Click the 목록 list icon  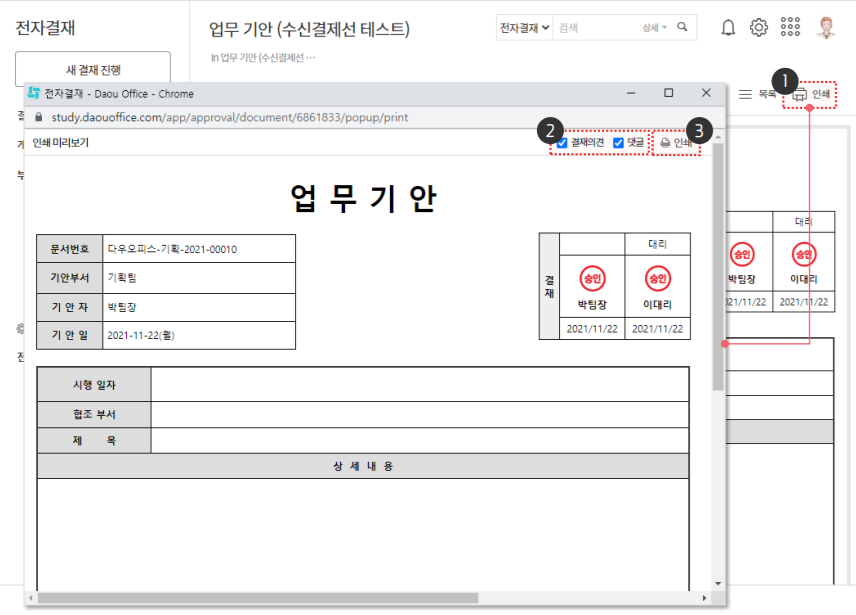tap(746, 94)
